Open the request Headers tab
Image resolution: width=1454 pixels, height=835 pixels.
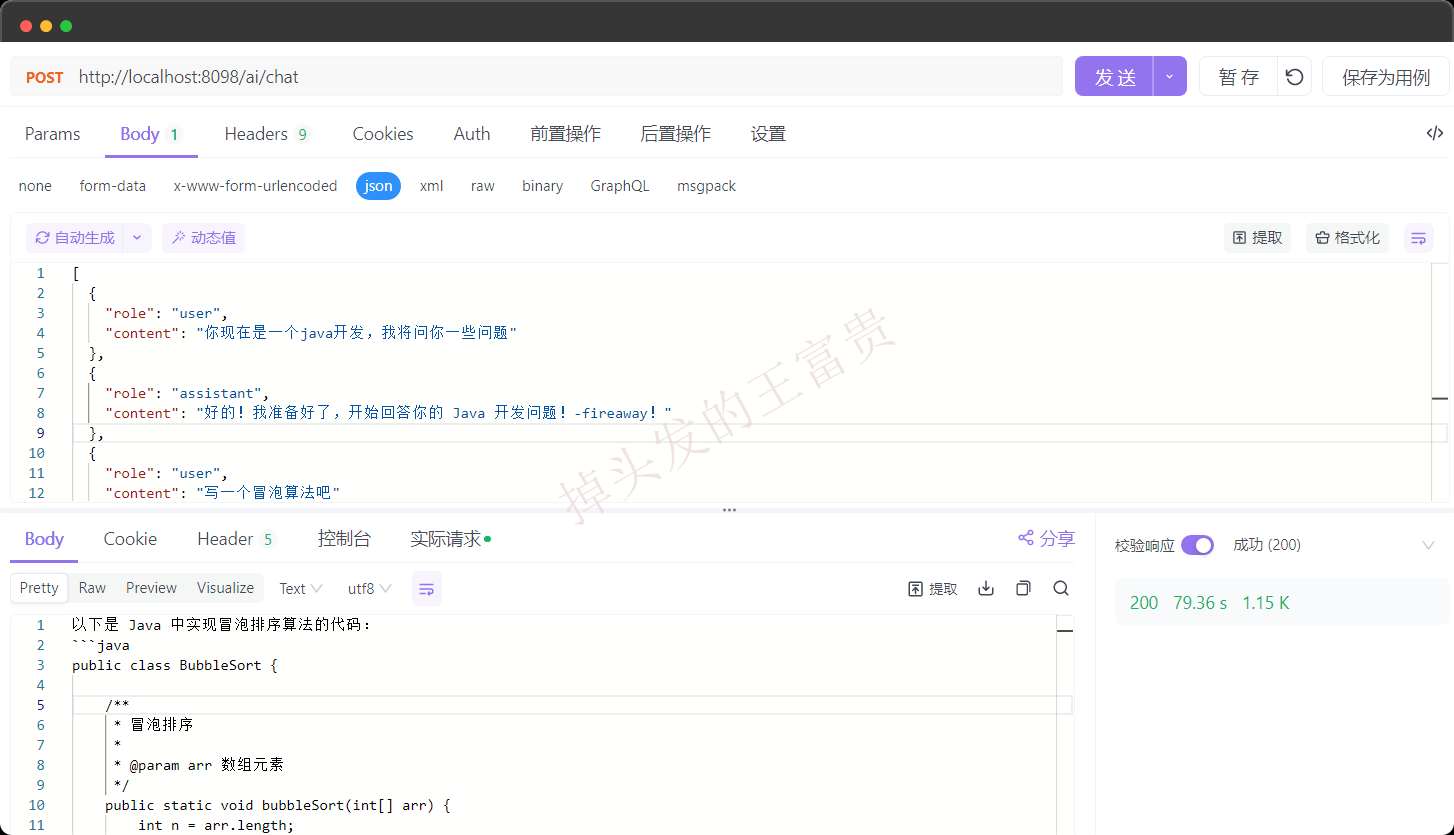pos(267,134)
